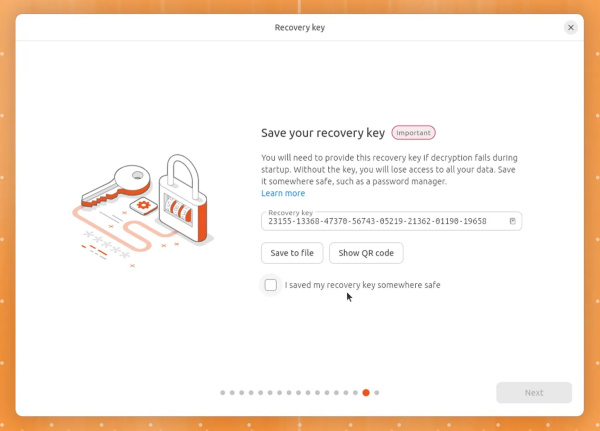Click the dot just left of the orange dot
The width and height of the screenshot is (600, 431).
pos(356,393)
